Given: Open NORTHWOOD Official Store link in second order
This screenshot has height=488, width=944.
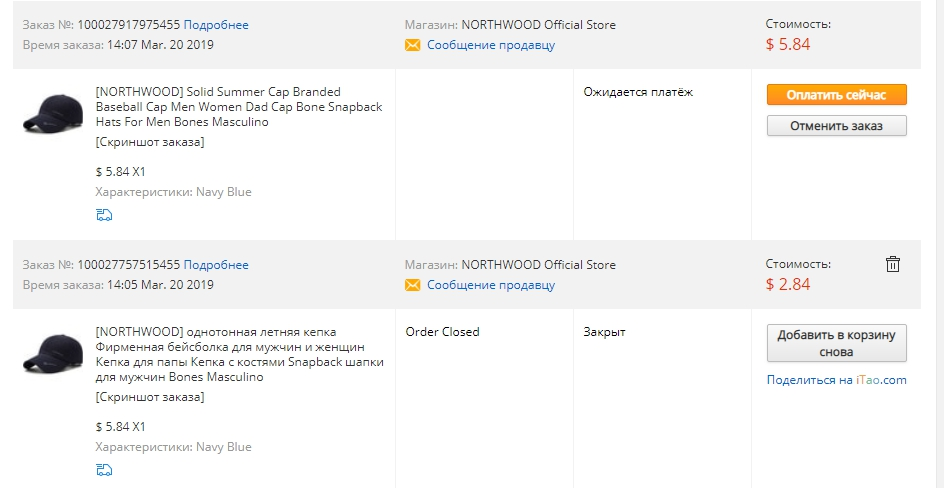Looking at the screenshot, I should (539, 265).
